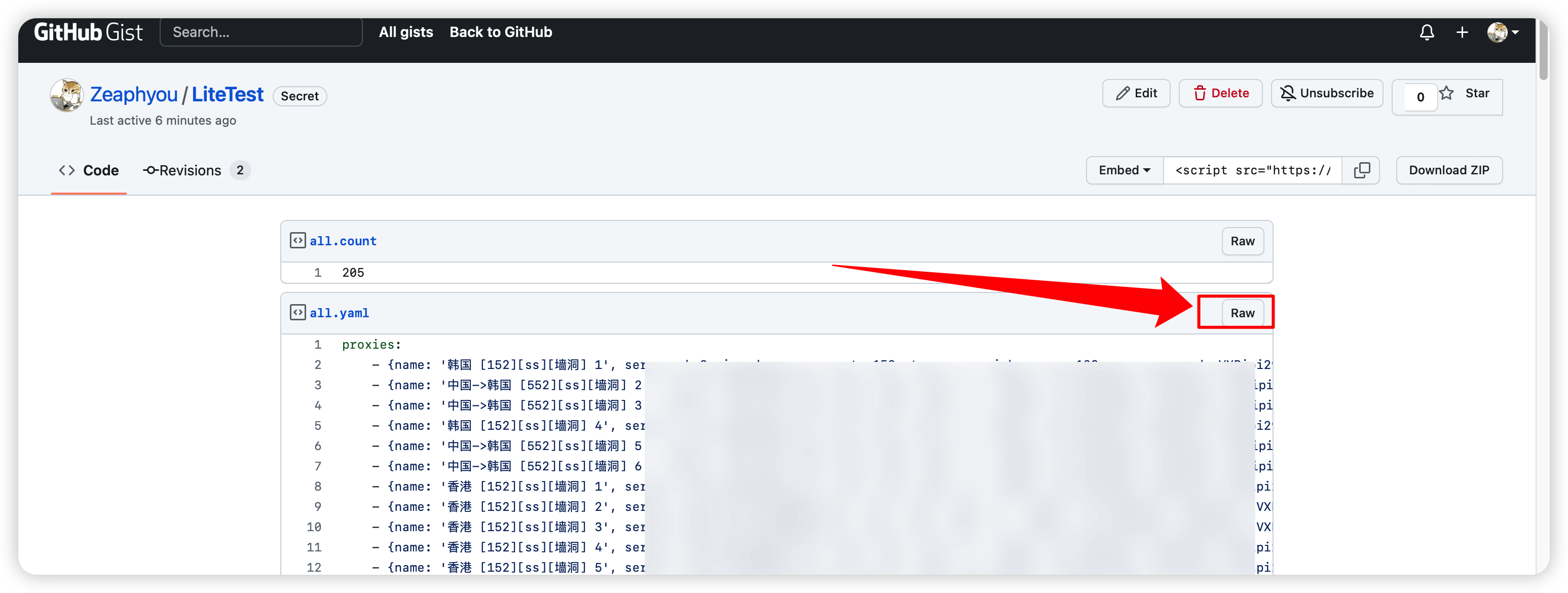The height and width of the screenshot is (593, 1568).
Task: Click the GitHub Gist logo
Action: click(x=88, y=32)
